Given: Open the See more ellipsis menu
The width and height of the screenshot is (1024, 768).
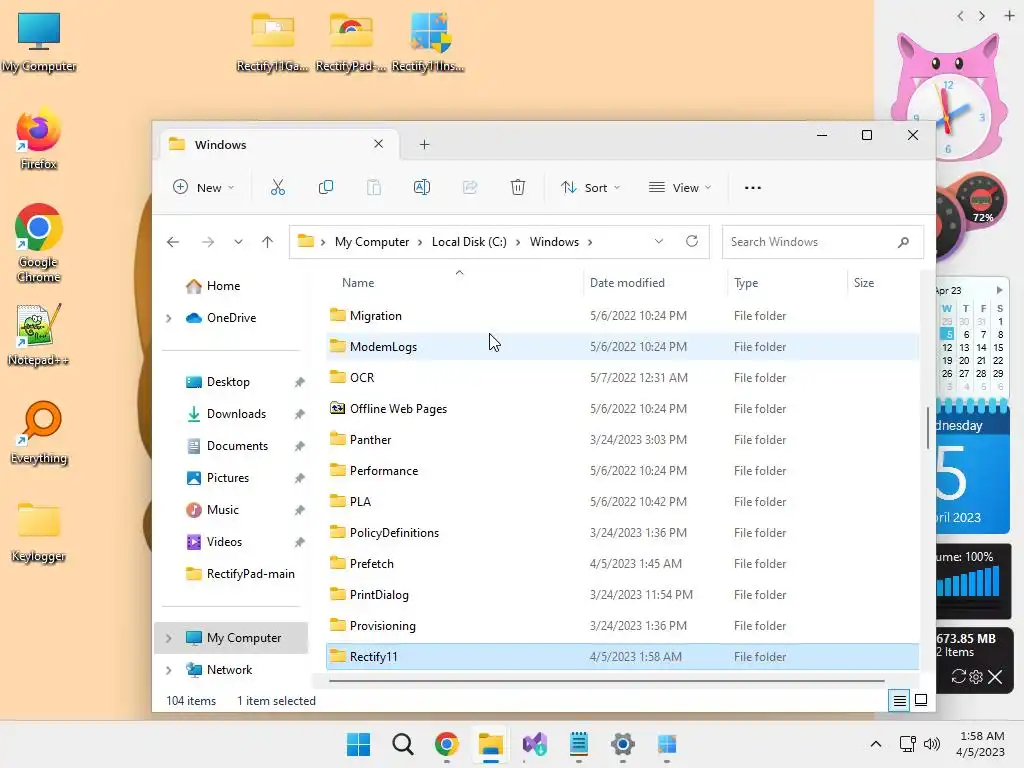Looking at the screenshot, I should (752, 187).
